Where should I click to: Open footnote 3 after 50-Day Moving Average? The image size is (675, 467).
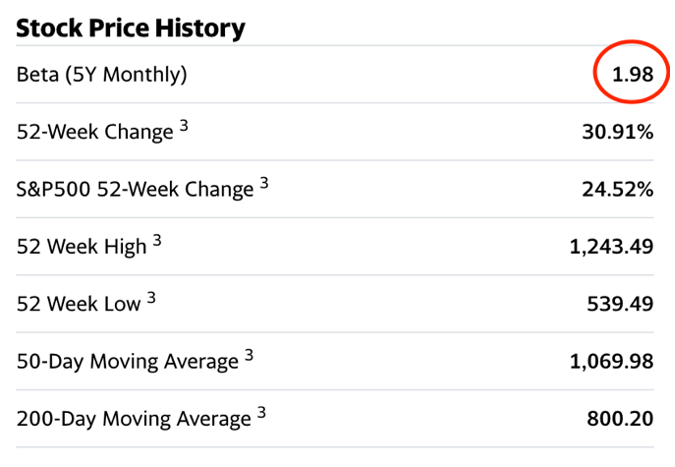pyautogui.click(x=249, y=355)
